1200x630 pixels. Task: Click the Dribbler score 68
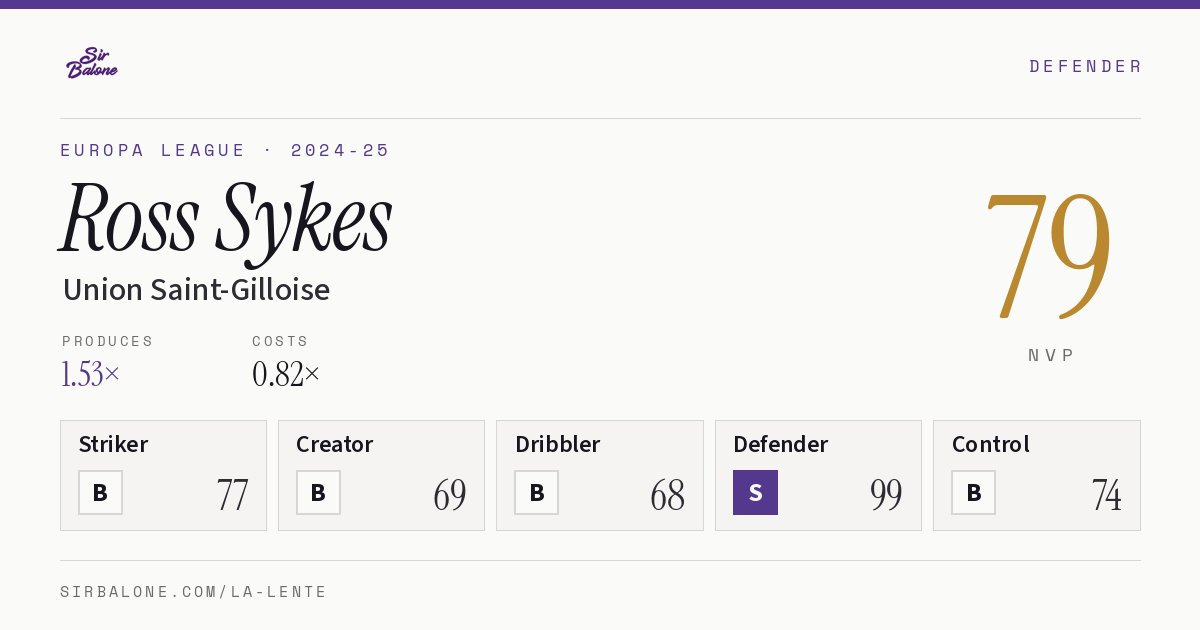(667, 495)
